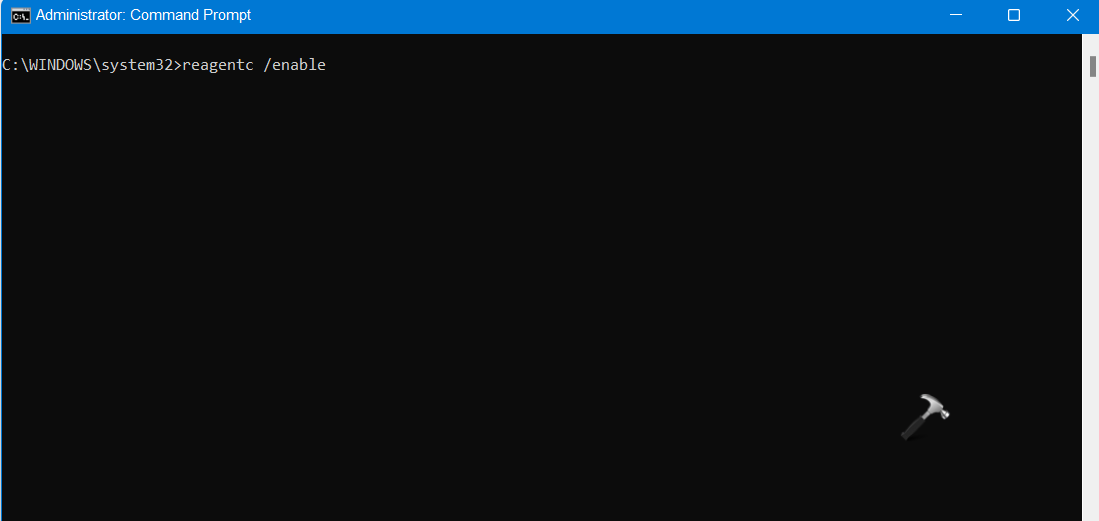
Task: Click the hammer watermark logo
Action: [x=924, y=417]
